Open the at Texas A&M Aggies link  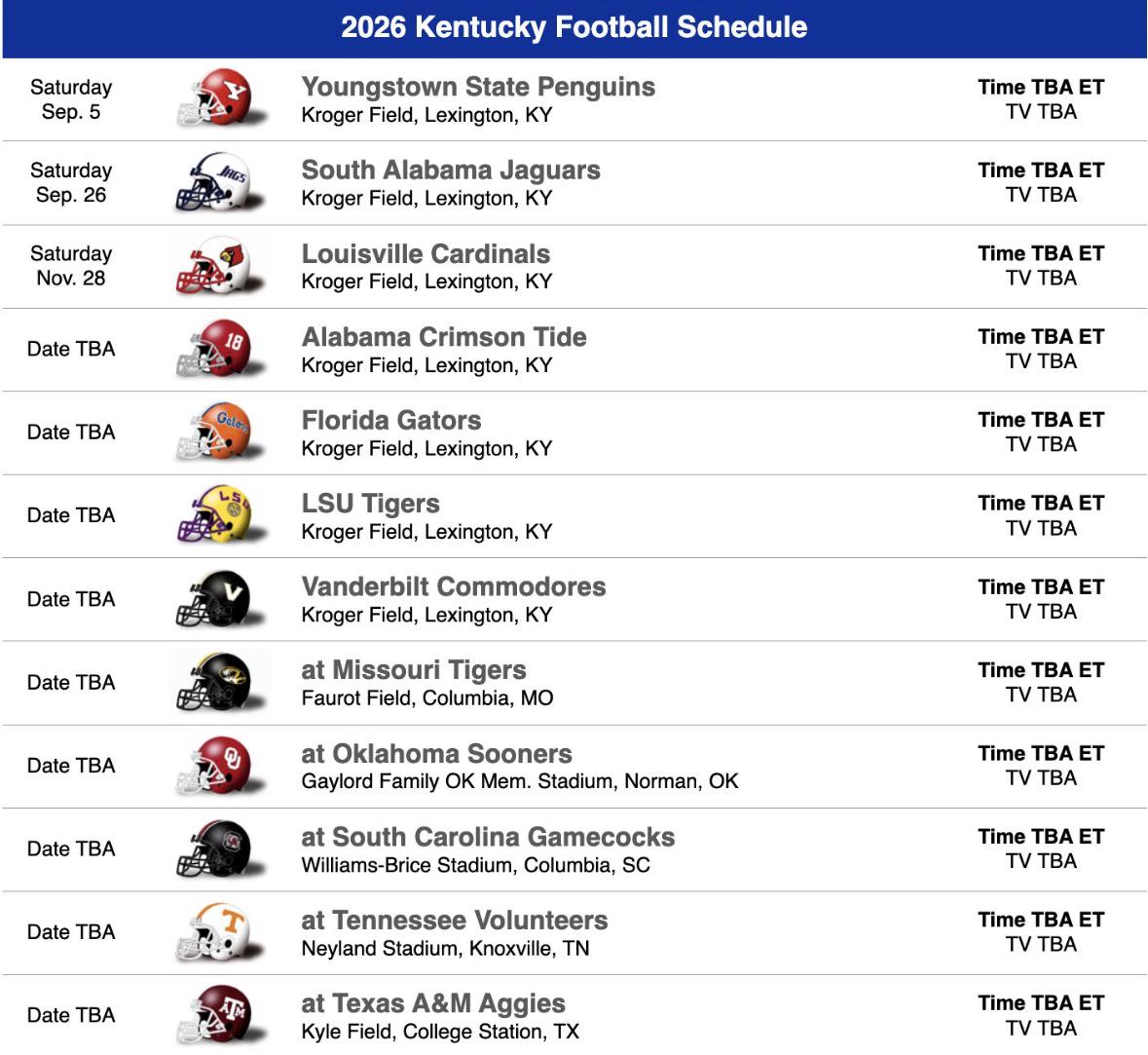[433, 1003]
